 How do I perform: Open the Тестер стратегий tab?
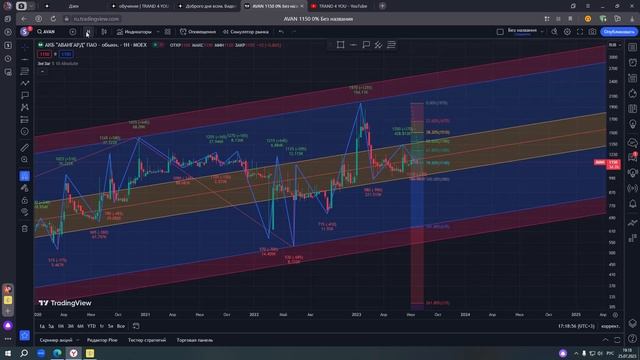[147, 340]
